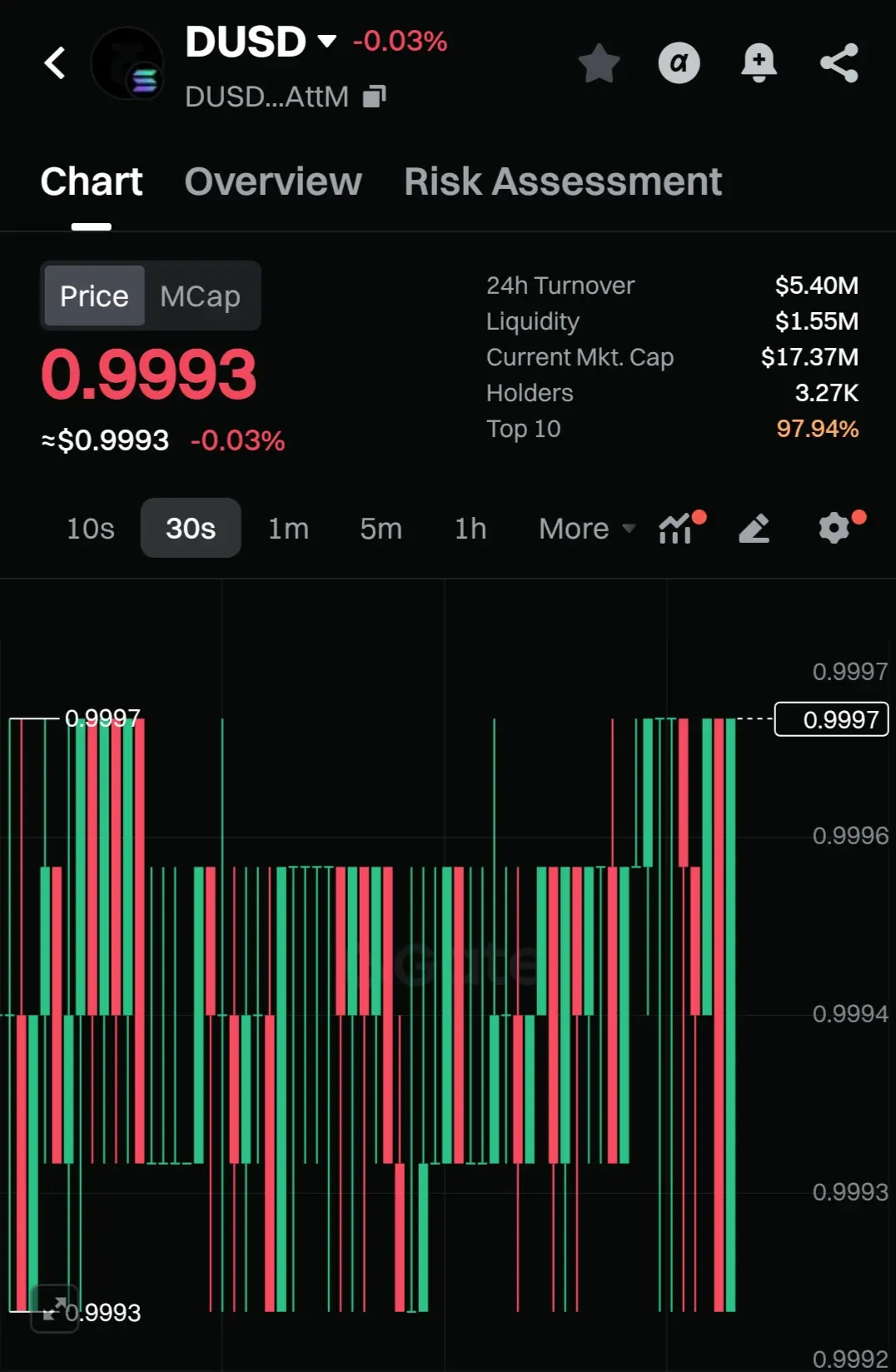Image resolution: width=896 pixels, height=1372 pixels.
Task: Tap the Liquidity $1.55M value
Action: 816,321
